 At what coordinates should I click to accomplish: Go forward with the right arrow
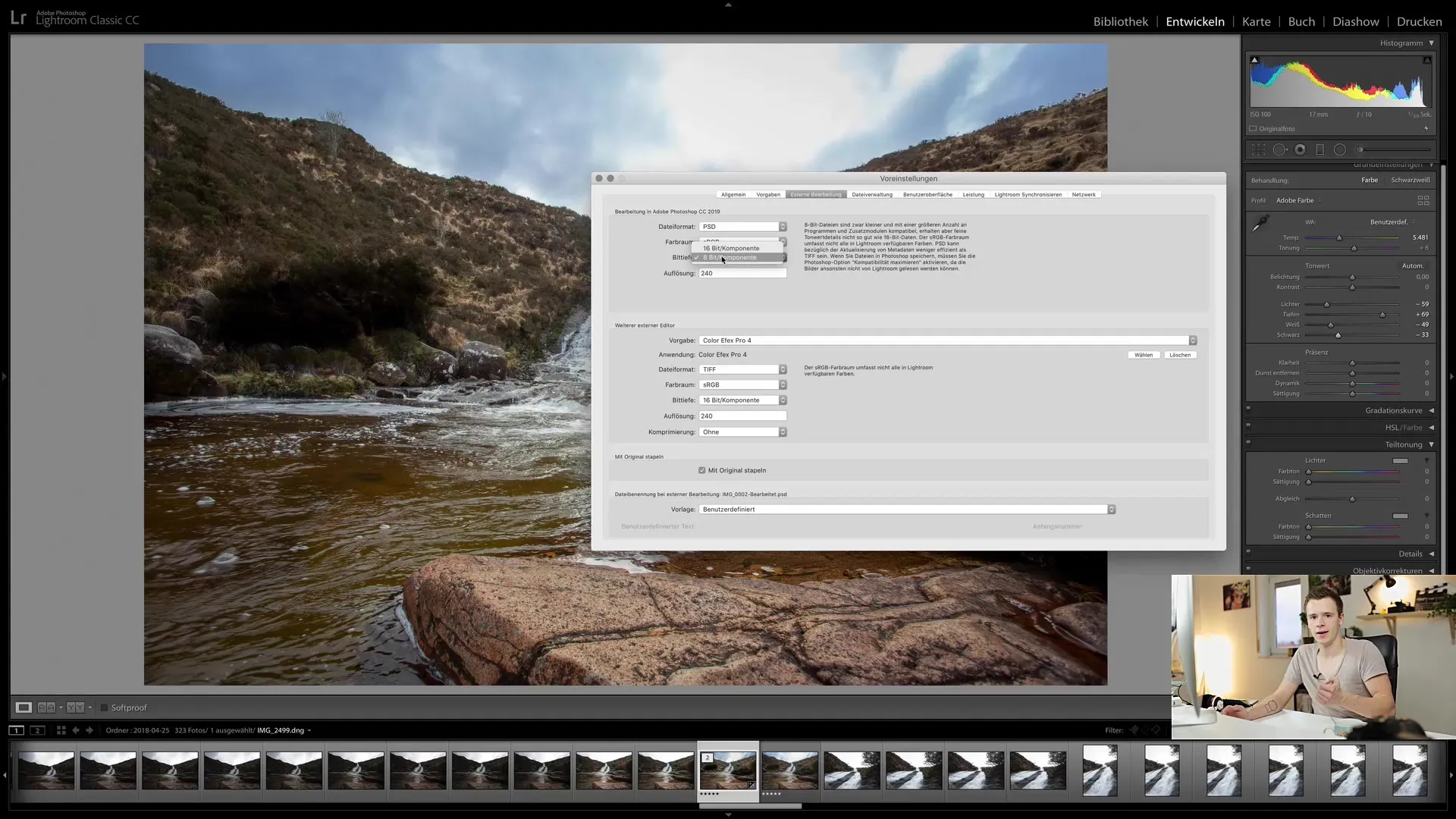[89, 730]
